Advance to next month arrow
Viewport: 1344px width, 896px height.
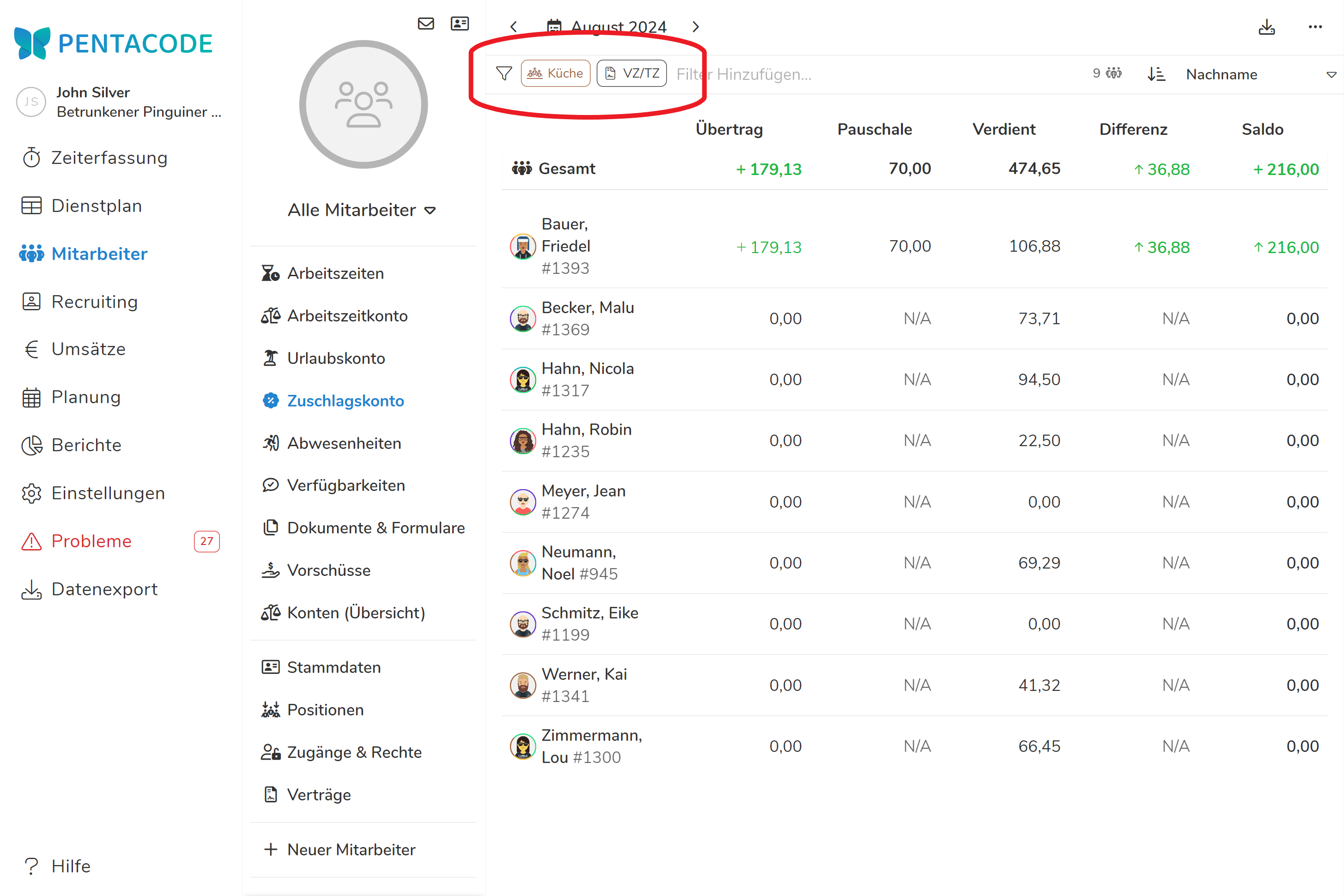pos(696,27)
